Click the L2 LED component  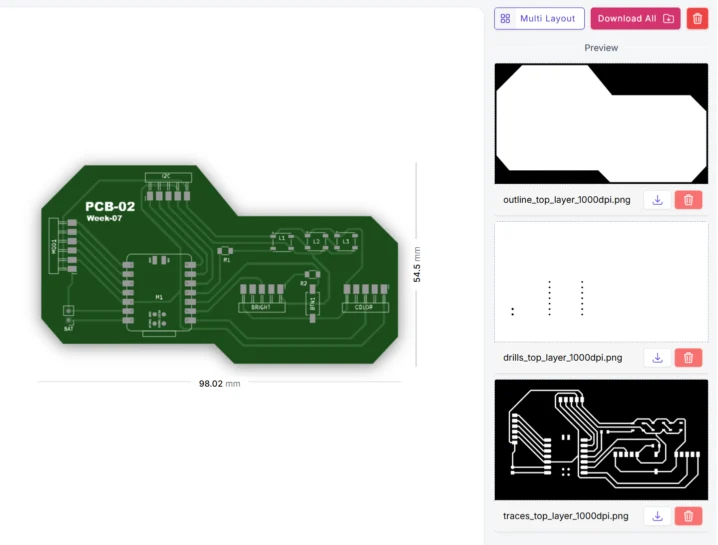[316, 241]
